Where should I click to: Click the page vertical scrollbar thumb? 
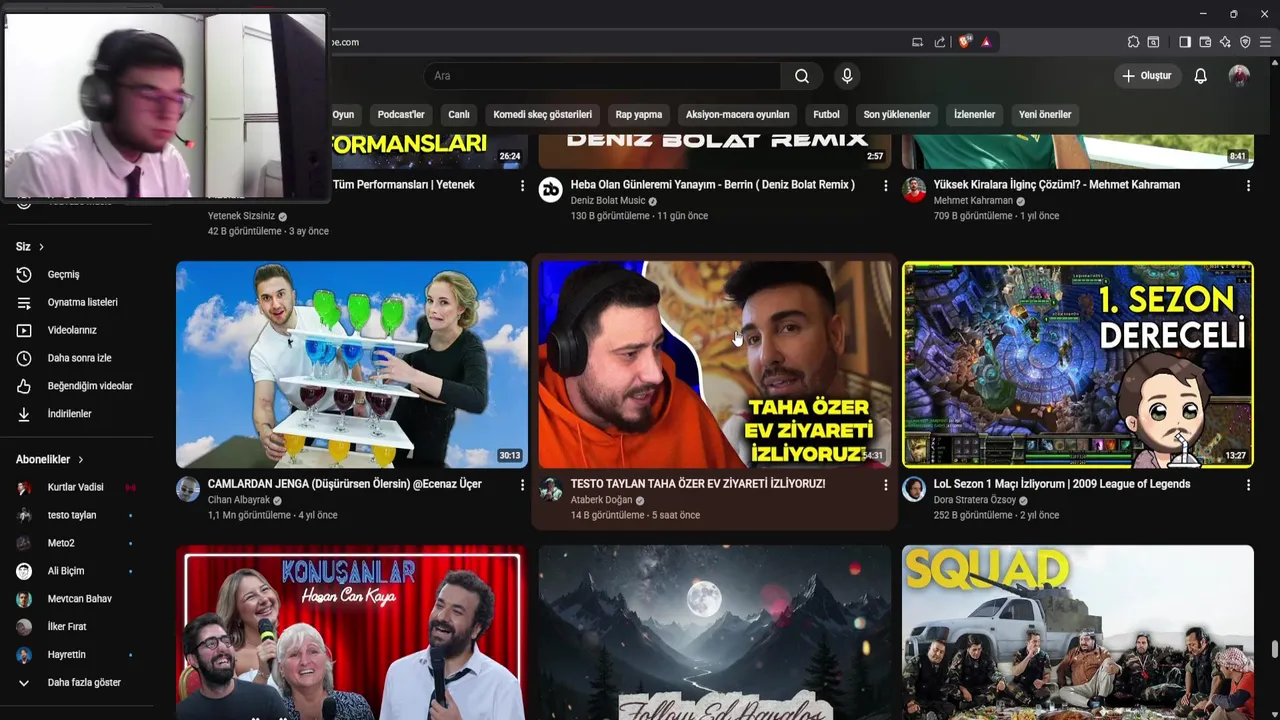[1274, 650]
